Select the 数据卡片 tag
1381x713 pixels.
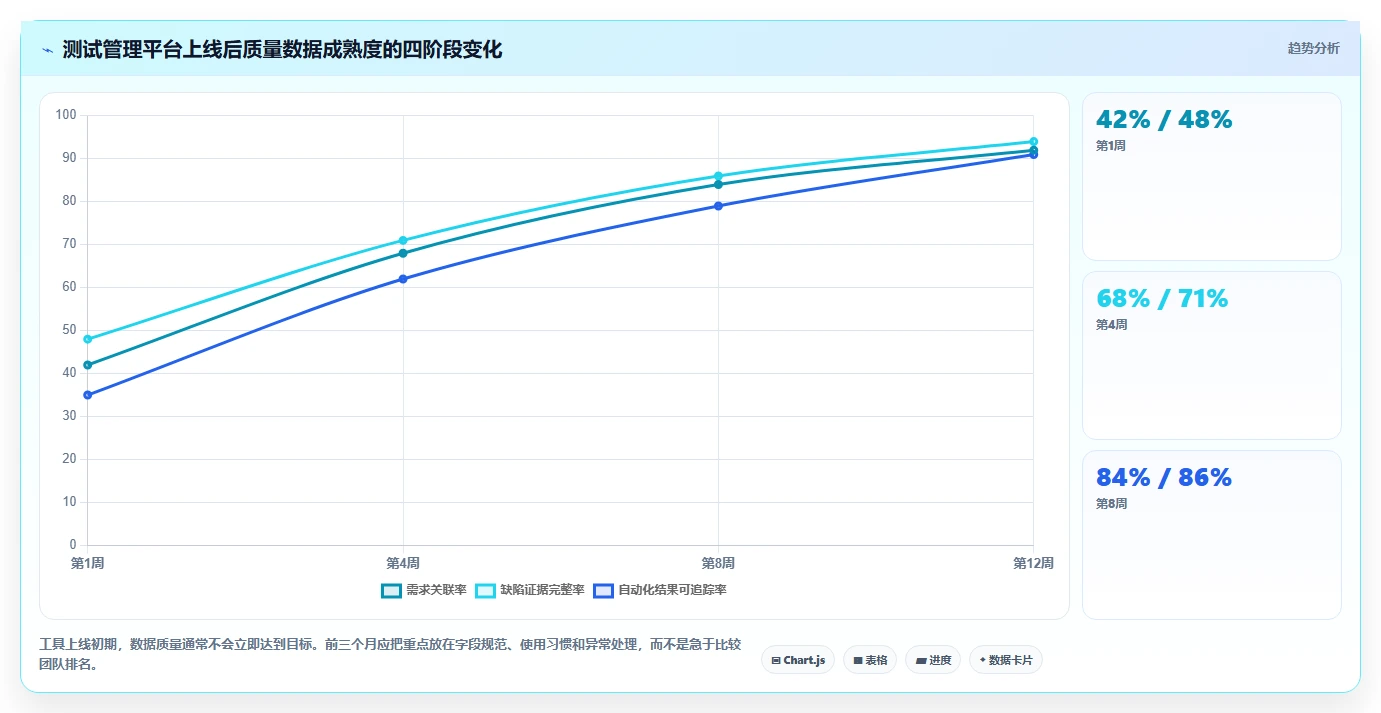1005,660
